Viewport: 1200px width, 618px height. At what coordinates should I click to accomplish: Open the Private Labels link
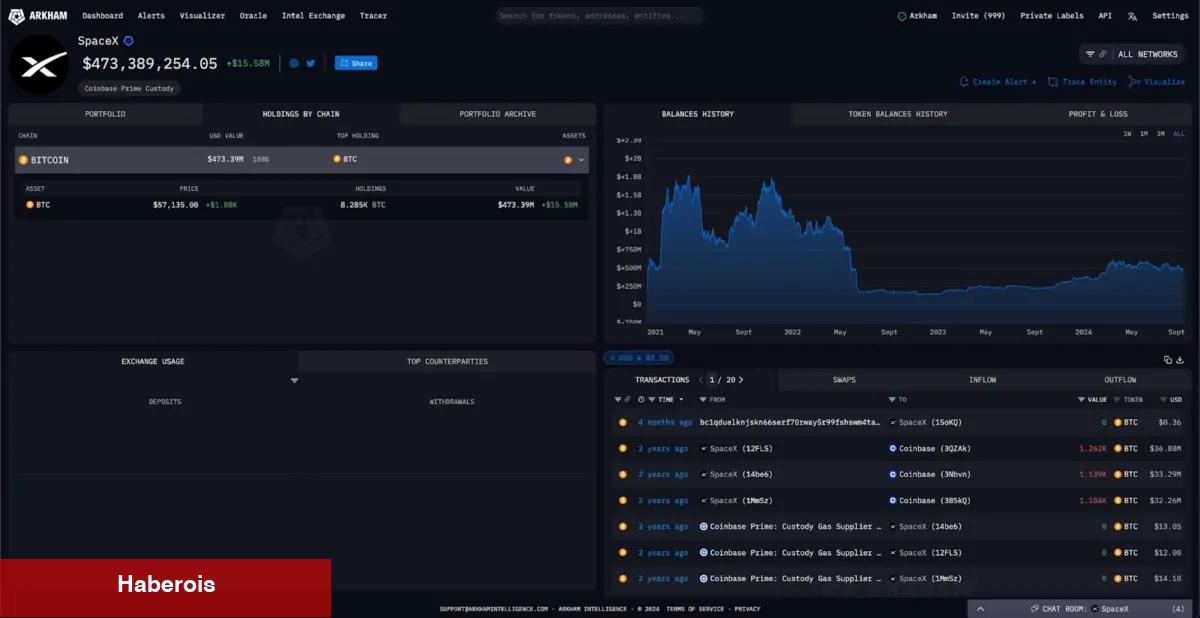[1052, 16]
